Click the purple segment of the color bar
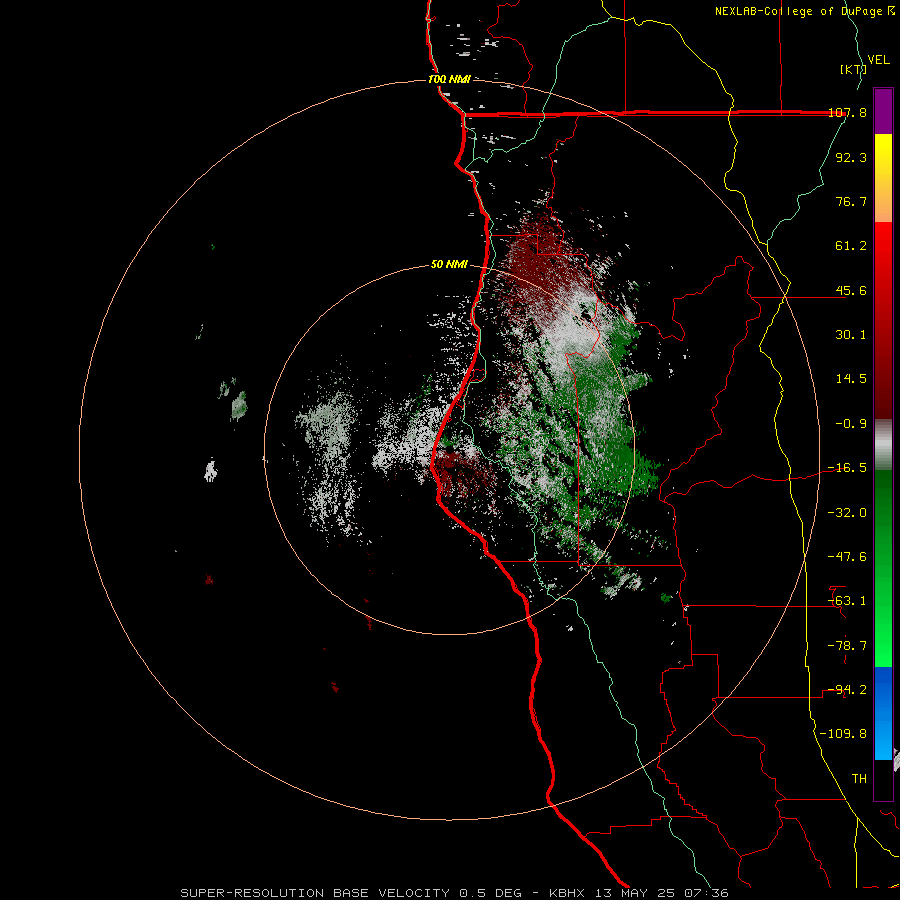The height and width of the screenshot is (900, 900). [x=883, y=111]
